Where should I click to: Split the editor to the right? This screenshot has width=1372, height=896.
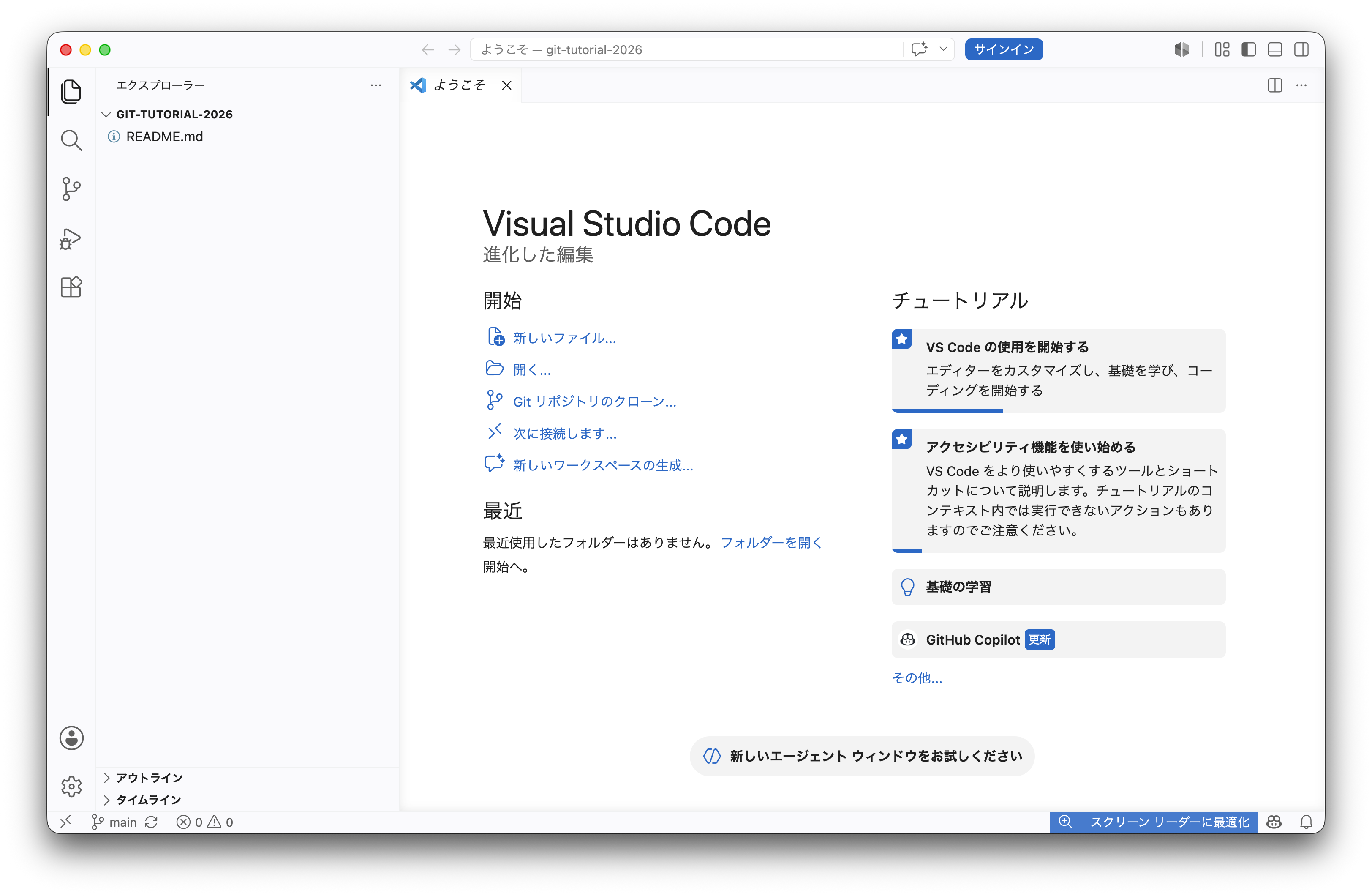[x=1274, y=85]
